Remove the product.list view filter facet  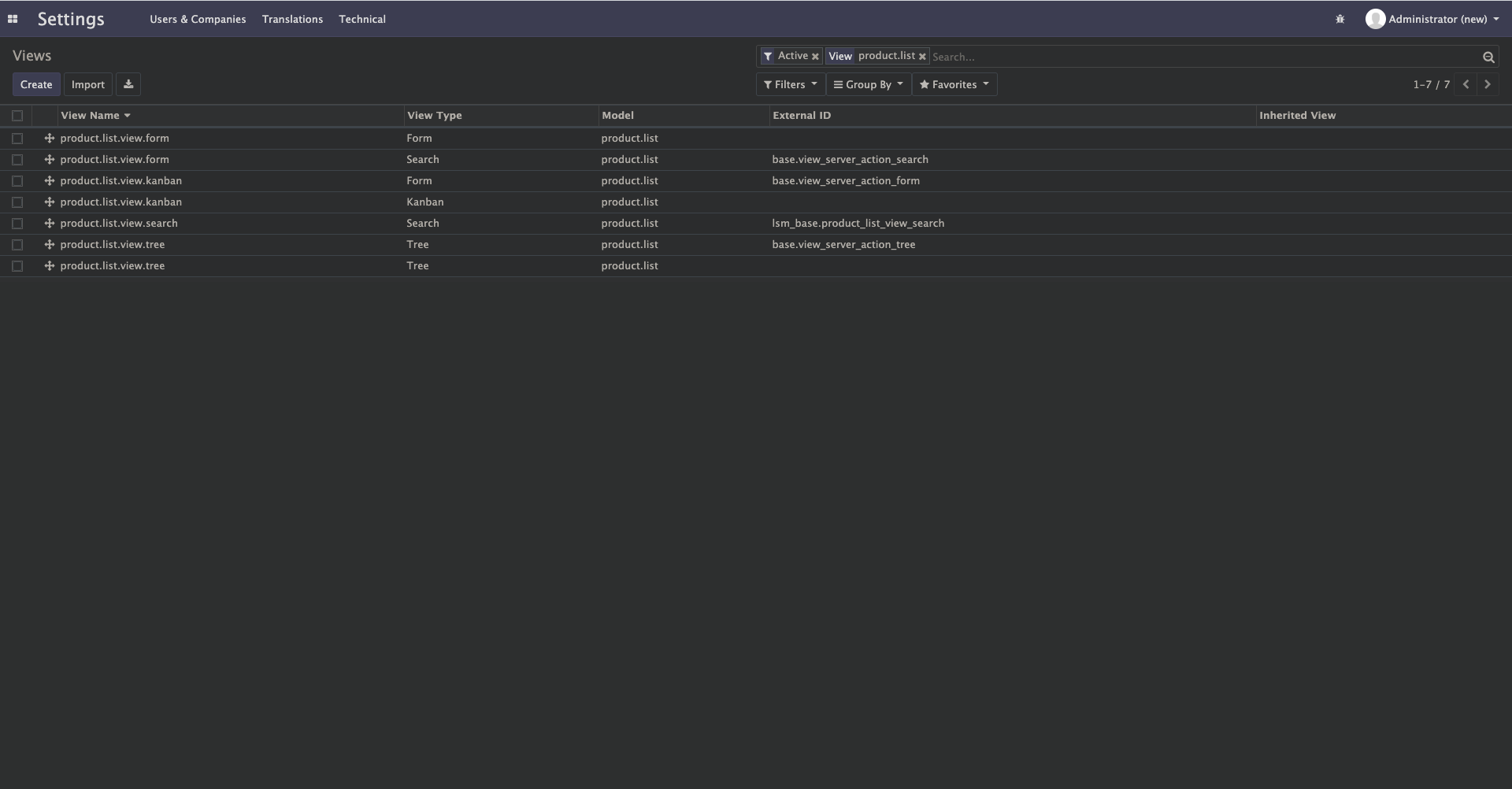(922, 56)
